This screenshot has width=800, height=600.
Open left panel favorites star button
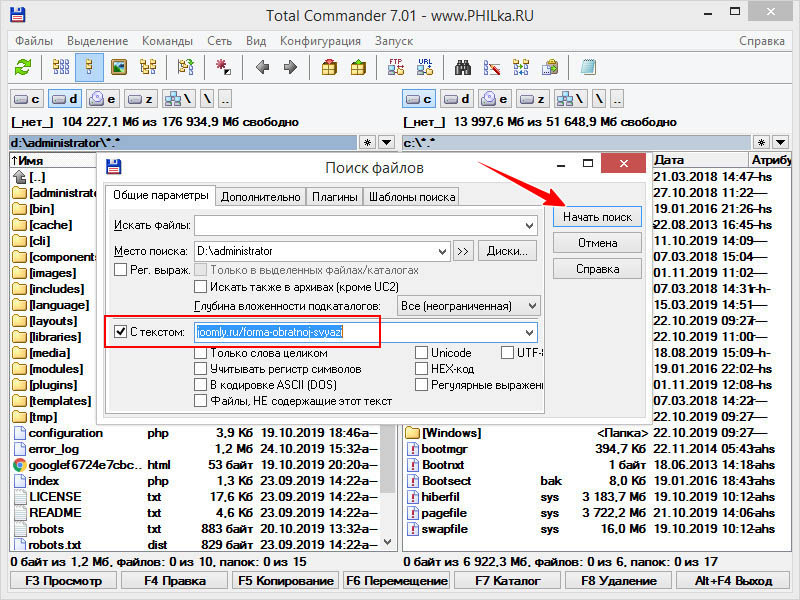pyautogui.click(x=367, y=142)
